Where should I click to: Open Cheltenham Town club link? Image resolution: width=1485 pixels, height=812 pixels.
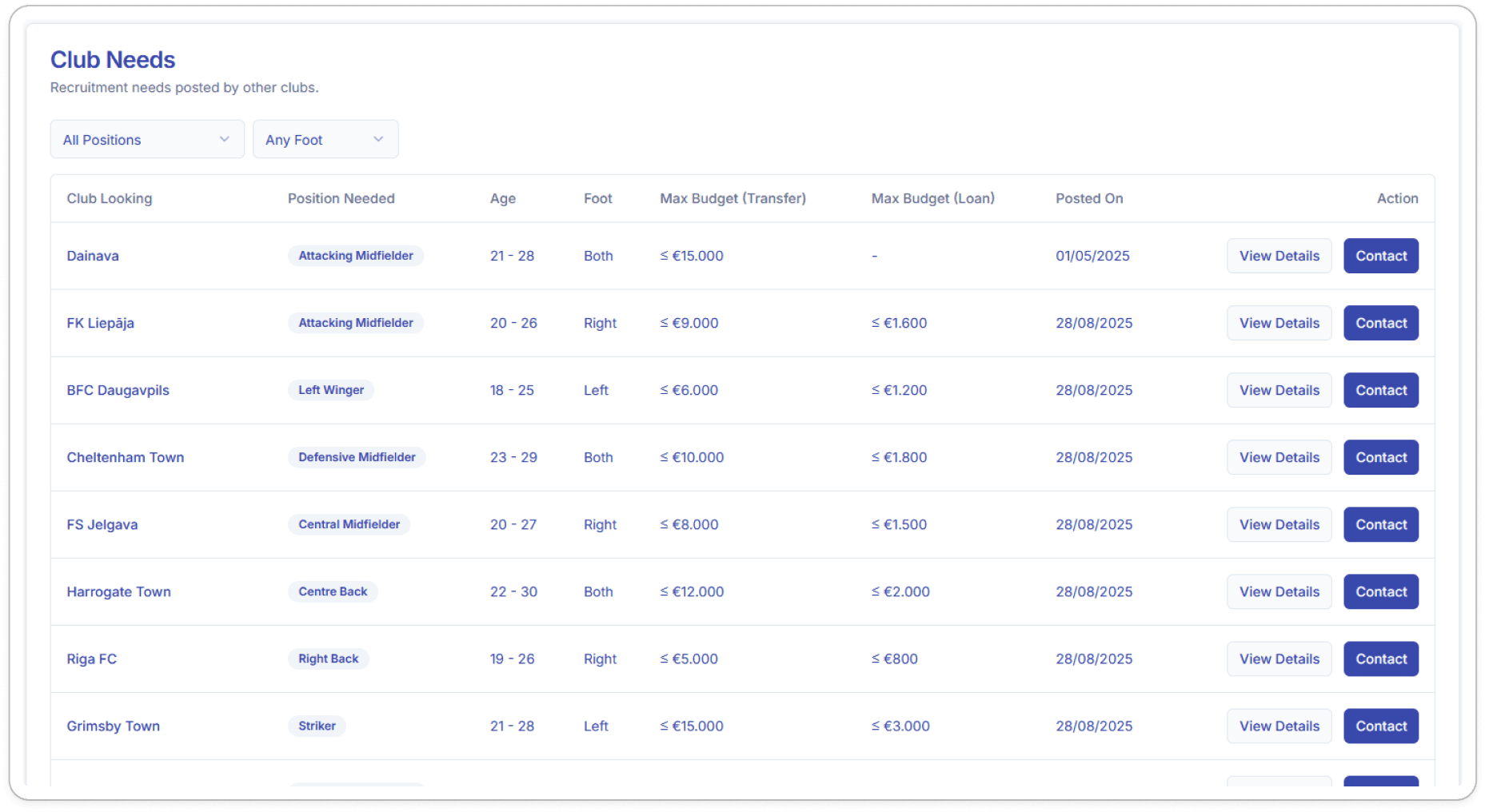pos(126,457)
